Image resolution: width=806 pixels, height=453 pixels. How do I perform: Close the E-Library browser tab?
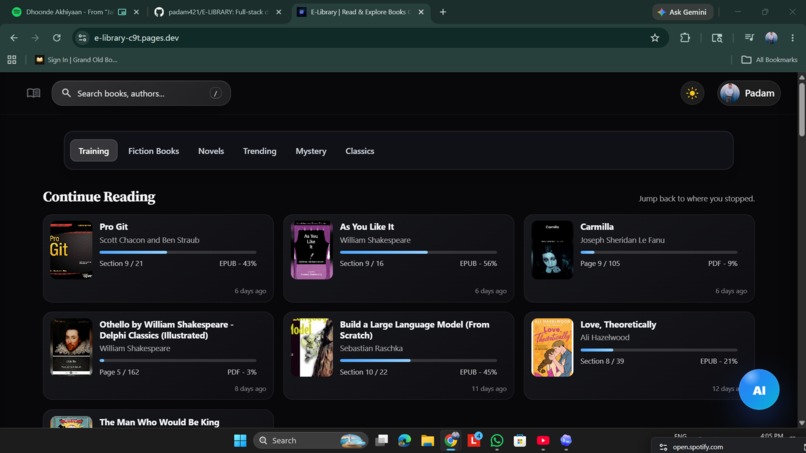pyautogui.click(x=421, y=12)
